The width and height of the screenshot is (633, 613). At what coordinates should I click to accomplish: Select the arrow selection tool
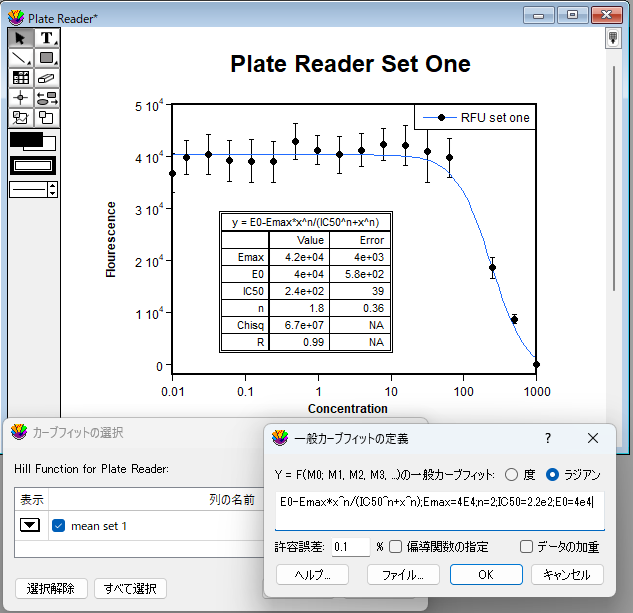point(20,38)
